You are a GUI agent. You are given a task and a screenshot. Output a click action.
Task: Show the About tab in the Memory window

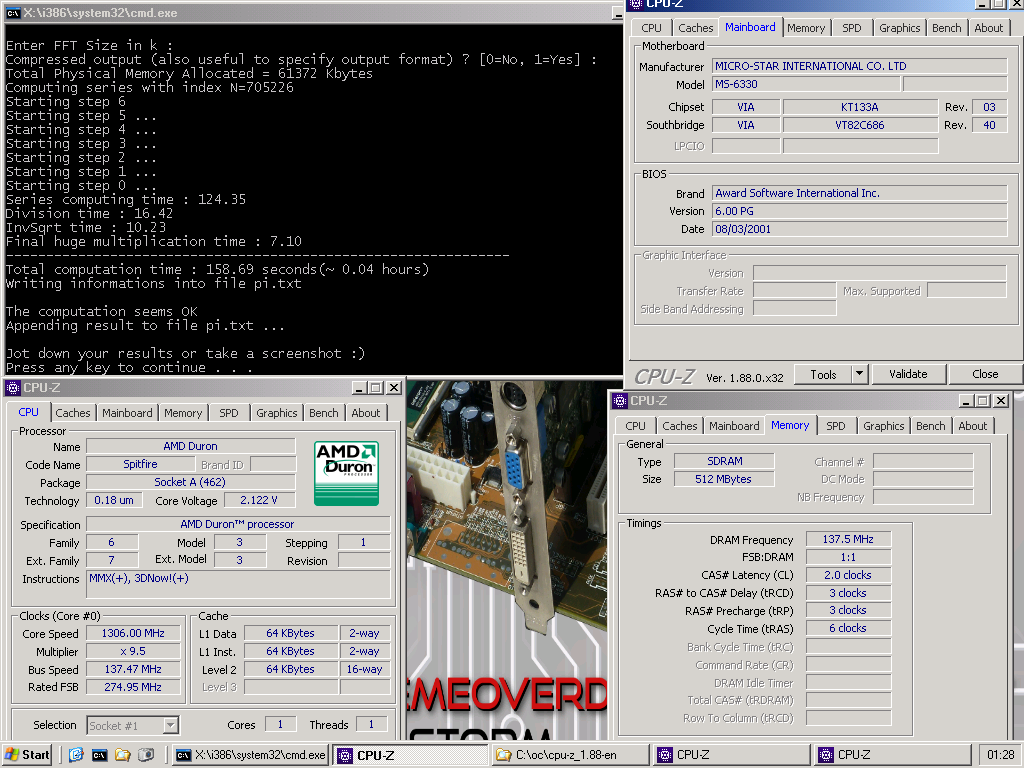coord(972,426)
